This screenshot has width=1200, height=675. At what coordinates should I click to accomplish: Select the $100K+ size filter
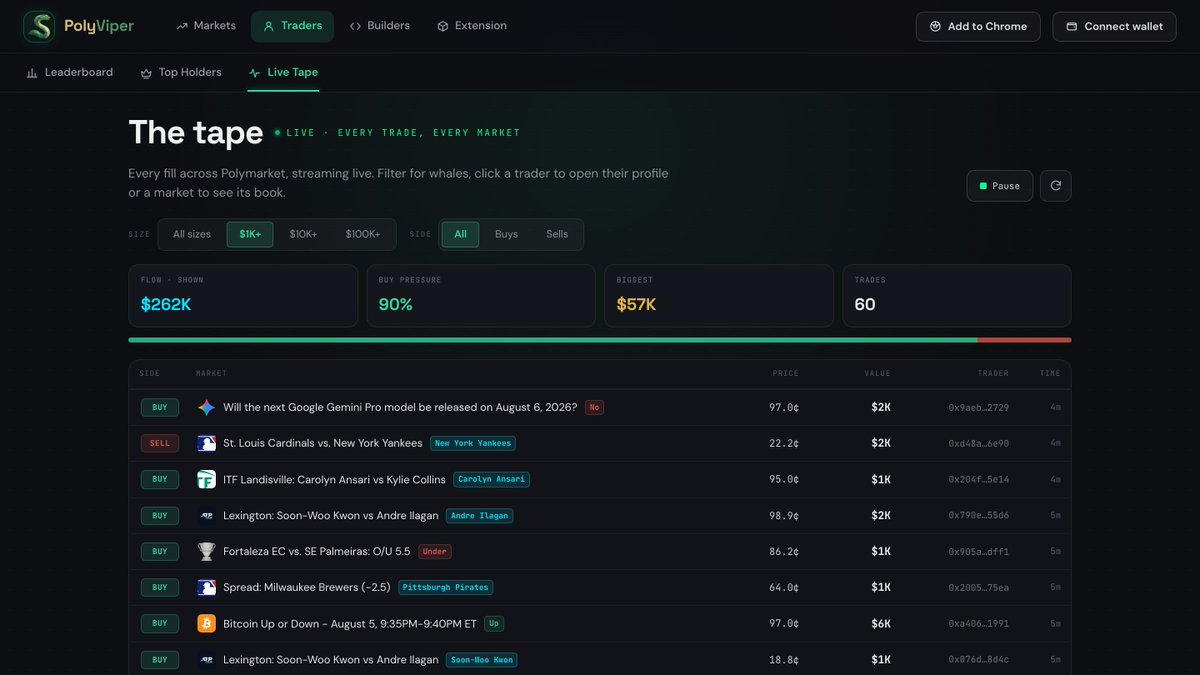pyautogui.click(x=363, y=234)
